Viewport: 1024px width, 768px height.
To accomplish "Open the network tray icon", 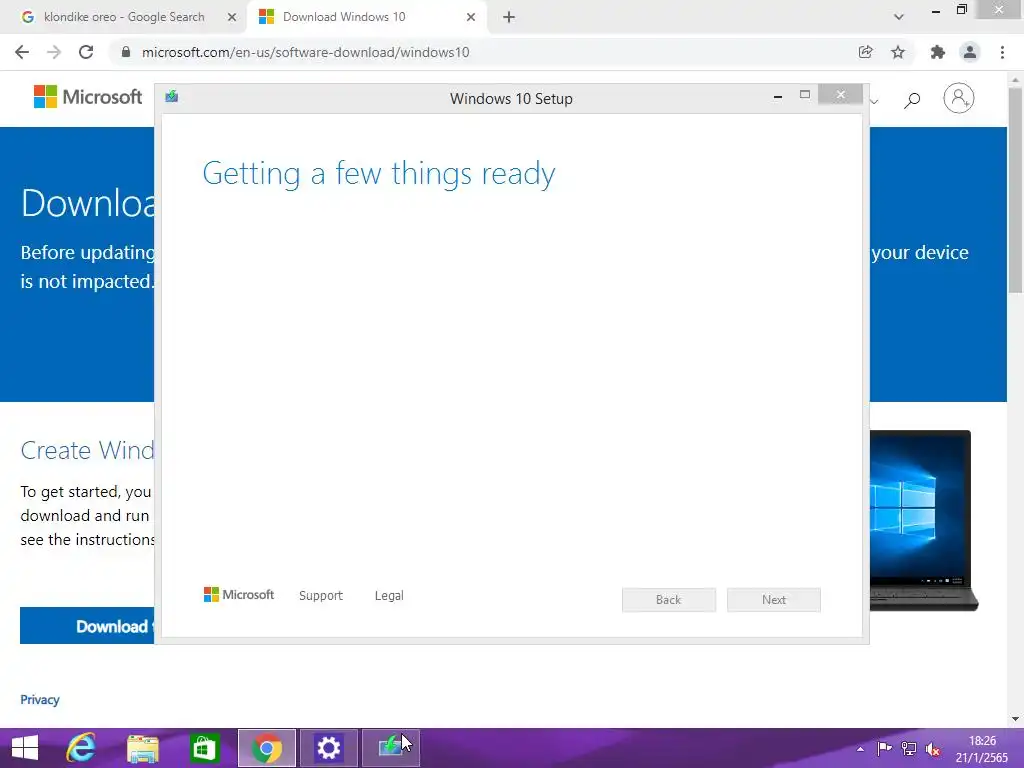I will point(908,748).
